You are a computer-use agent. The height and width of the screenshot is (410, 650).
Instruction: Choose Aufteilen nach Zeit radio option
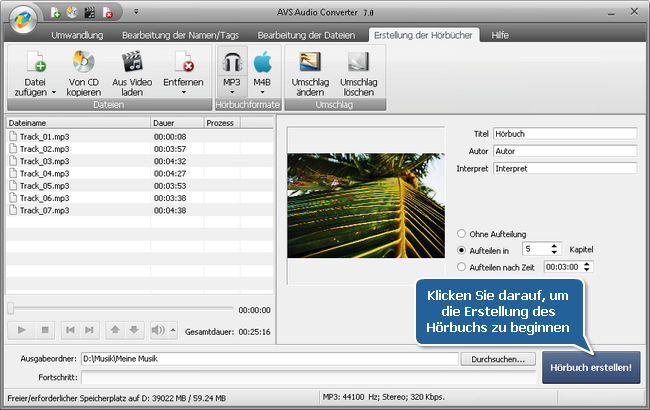pos(461,267)
